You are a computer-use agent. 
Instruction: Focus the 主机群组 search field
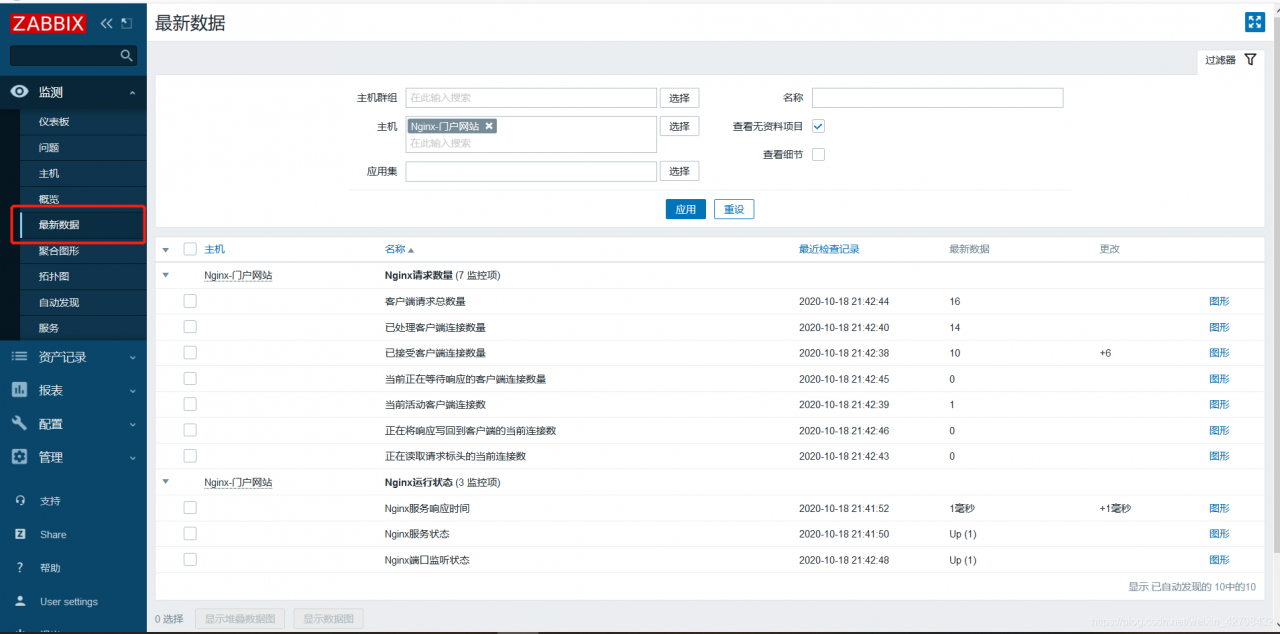[x=531, y=98]
